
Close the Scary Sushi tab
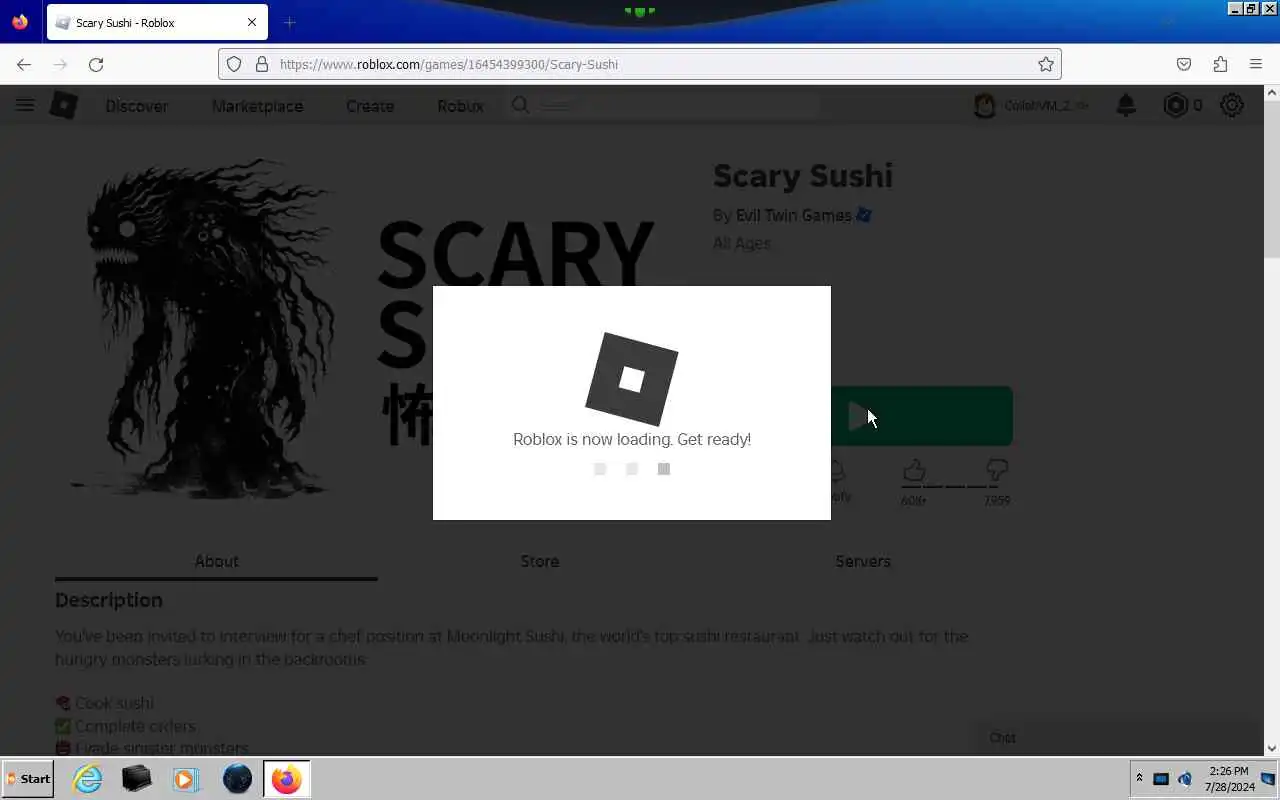(x=252, y=22)
